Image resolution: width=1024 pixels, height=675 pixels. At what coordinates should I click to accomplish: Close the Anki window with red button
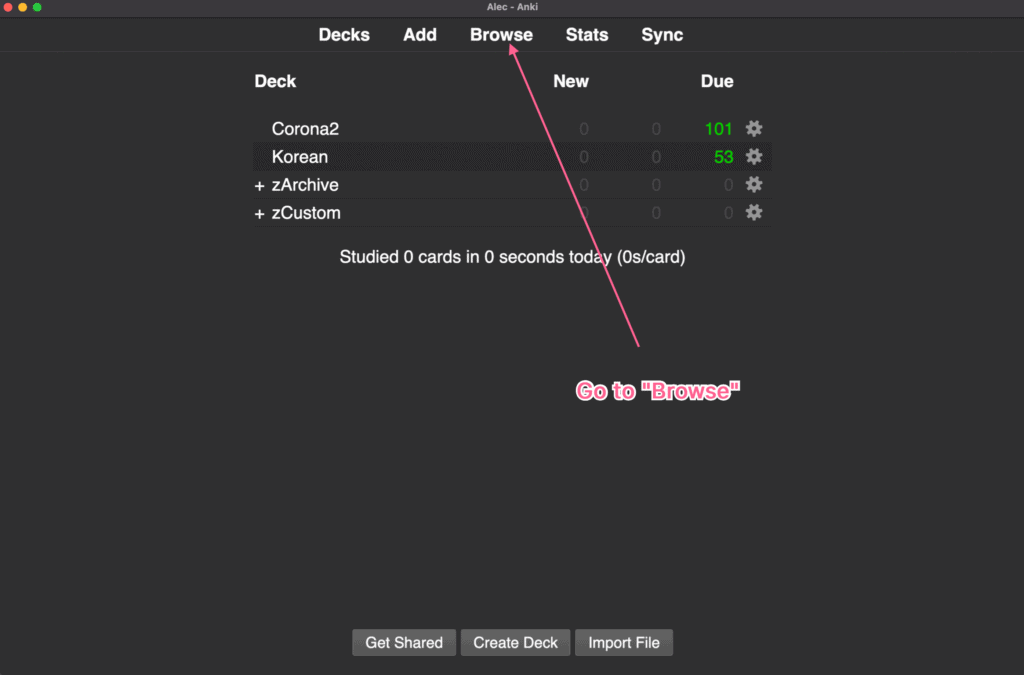click(x=8, y=7)
